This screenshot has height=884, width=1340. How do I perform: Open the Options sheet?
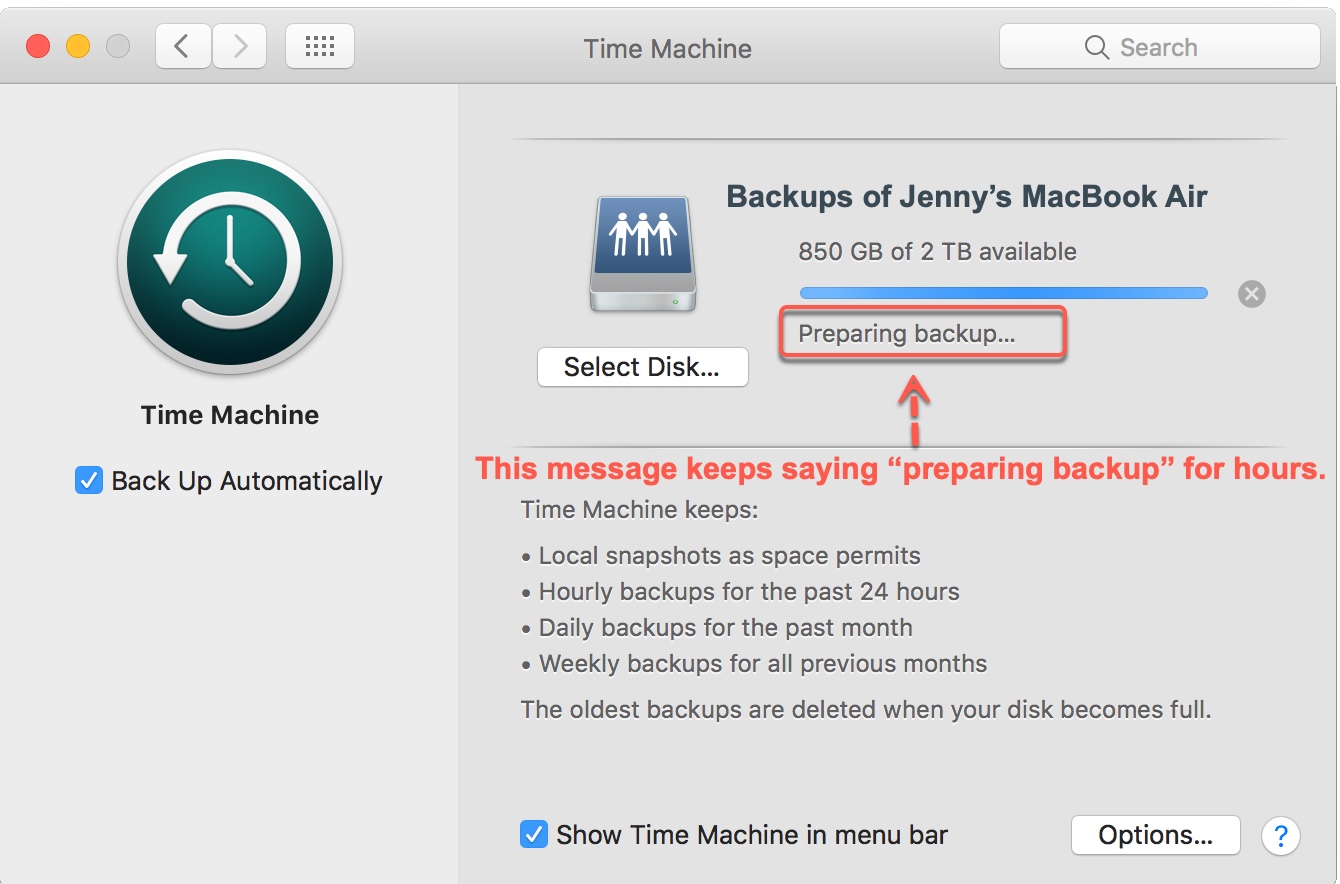coord(1155,834)
